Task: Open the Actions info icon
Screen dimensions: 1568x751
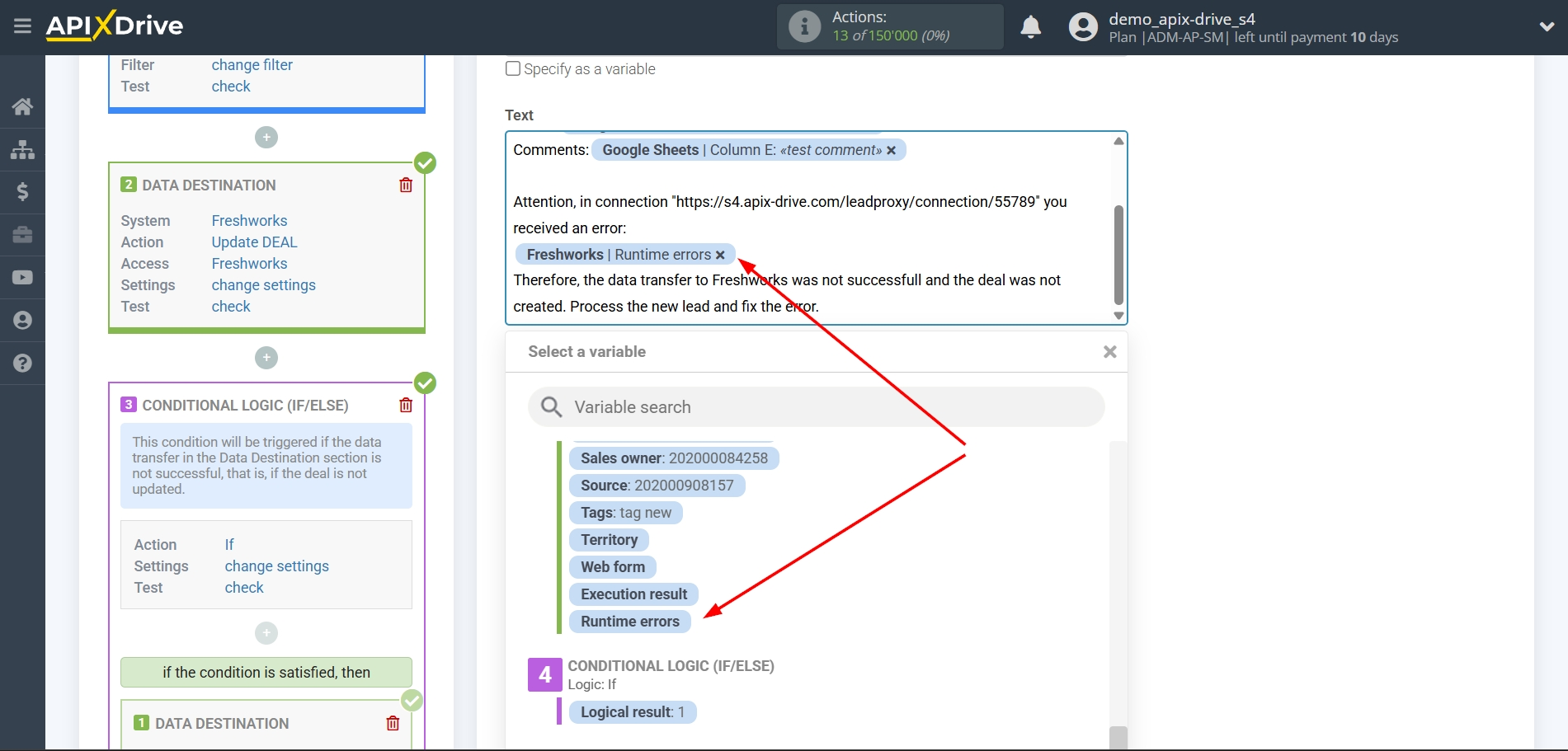Action: [804, 26]
